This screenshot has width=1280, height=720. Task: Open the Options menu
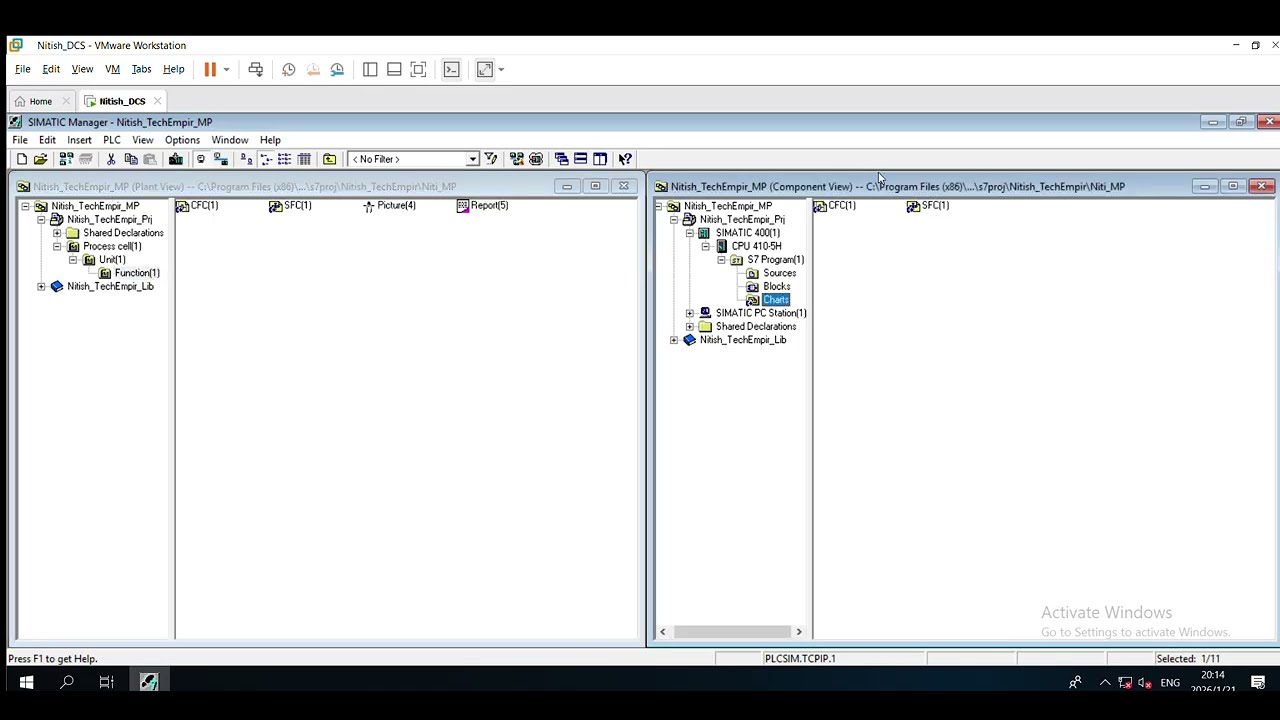pyautogui.click(x=182, y=140)
